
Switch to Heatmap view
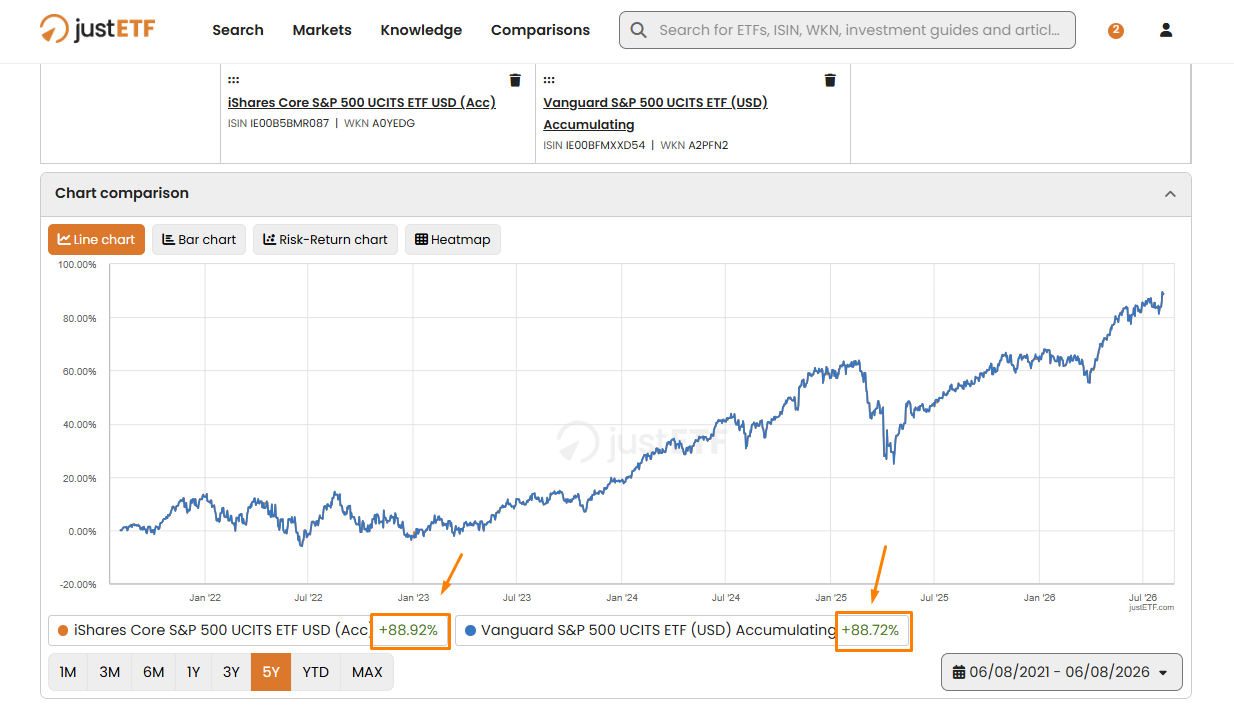click(x=453, y=239)
